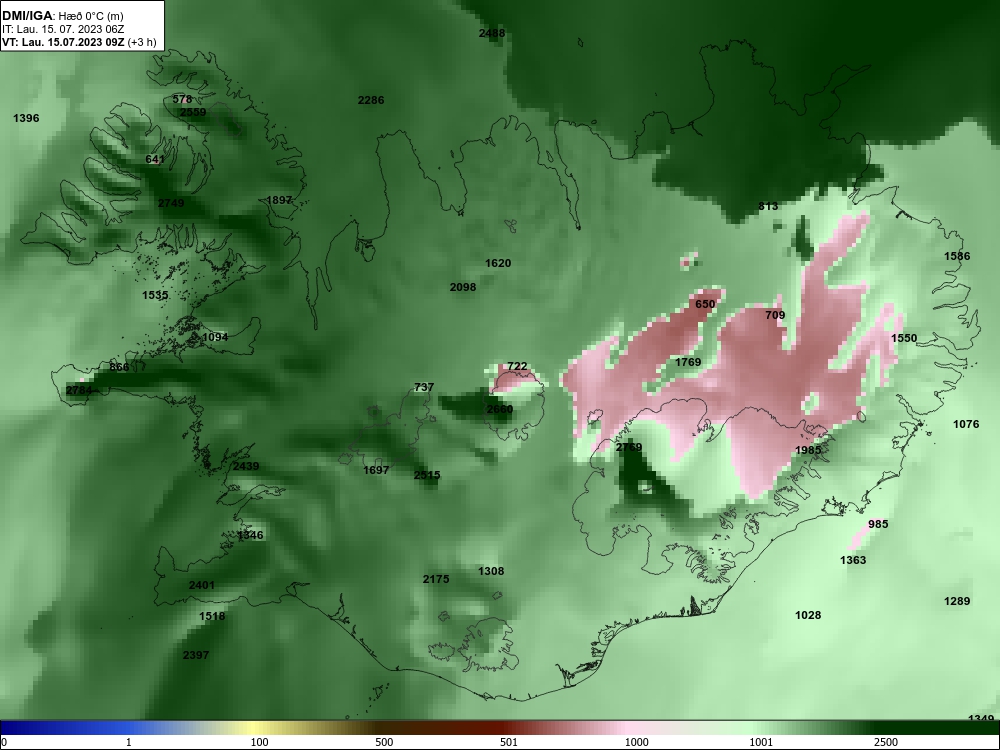The width and height of the screenshot is (1000, 750).
Task: Click the map value 1028
Action: [808, 615]
